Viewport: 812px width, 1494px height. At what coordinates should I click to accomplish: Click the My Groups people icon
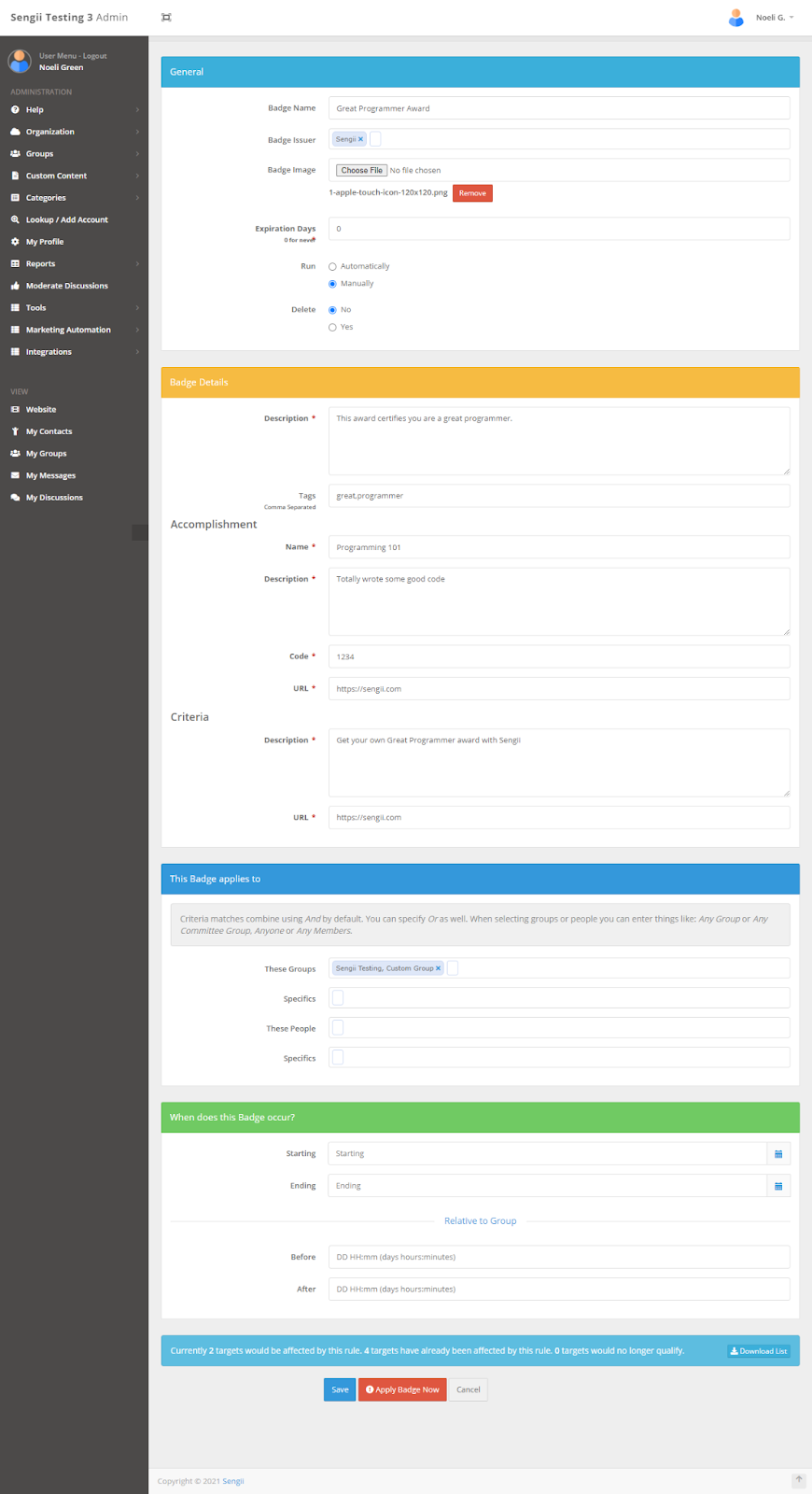pos(15,454)
